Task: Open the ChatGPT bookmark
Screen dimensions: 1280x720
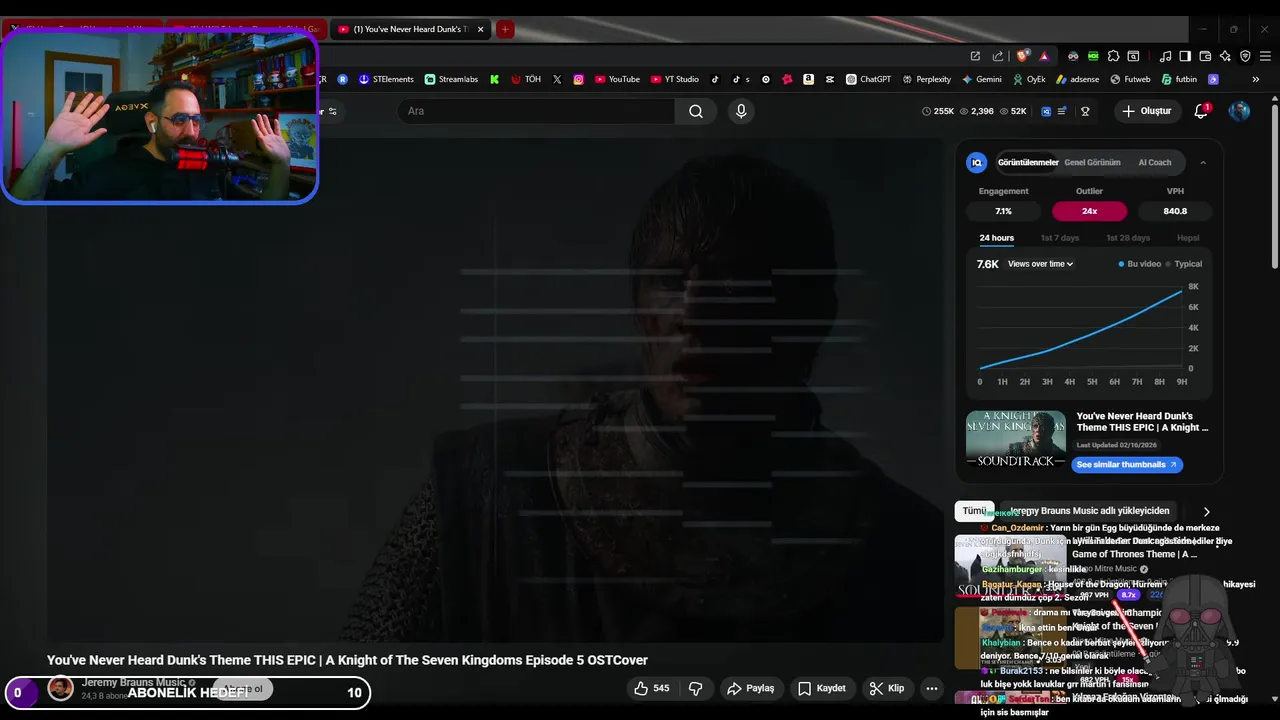Action: pos(868,79)
